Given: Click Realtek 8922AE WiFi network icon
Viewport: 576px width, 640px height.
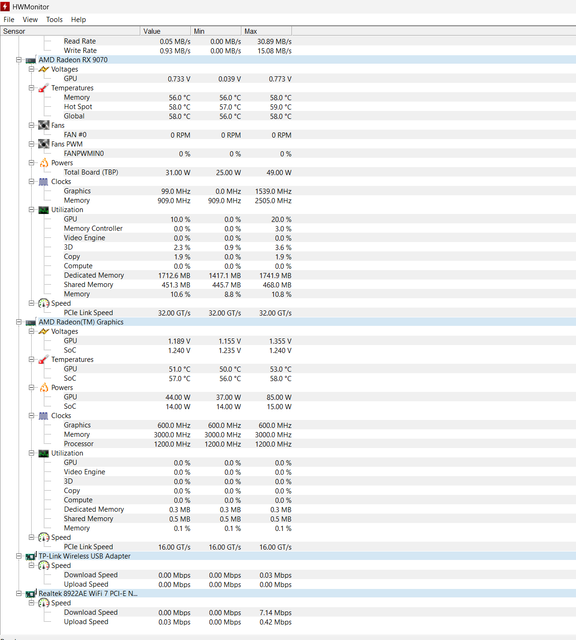Looking at the screenshot, I should (x=31, y=594).
